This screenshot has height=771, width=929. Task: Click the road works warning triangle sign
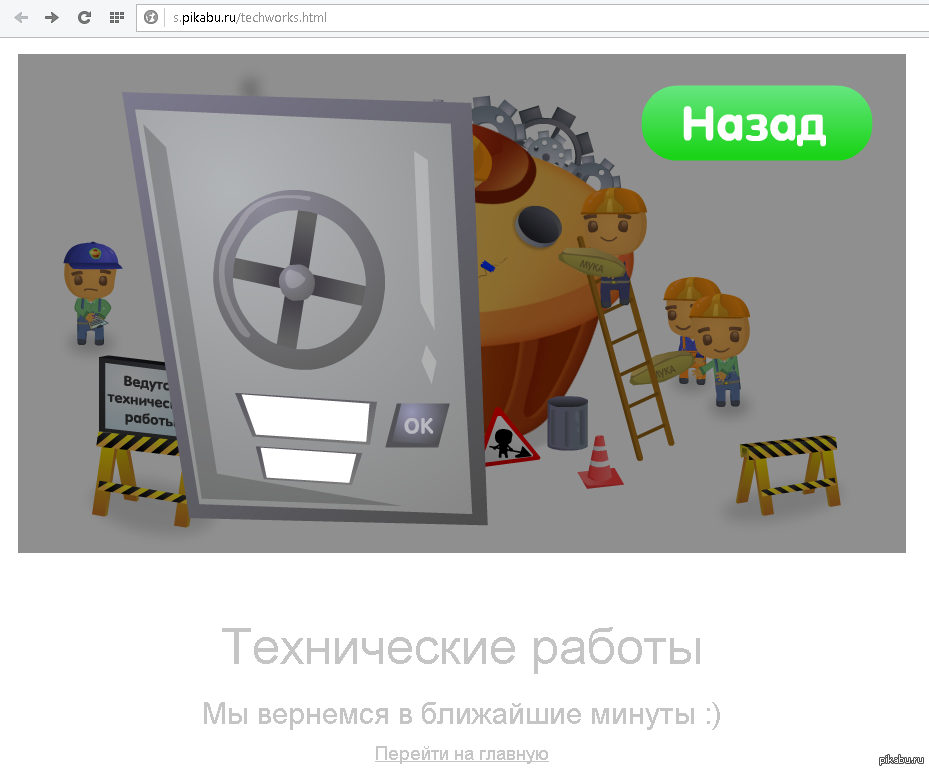click(x=509, y=439)
